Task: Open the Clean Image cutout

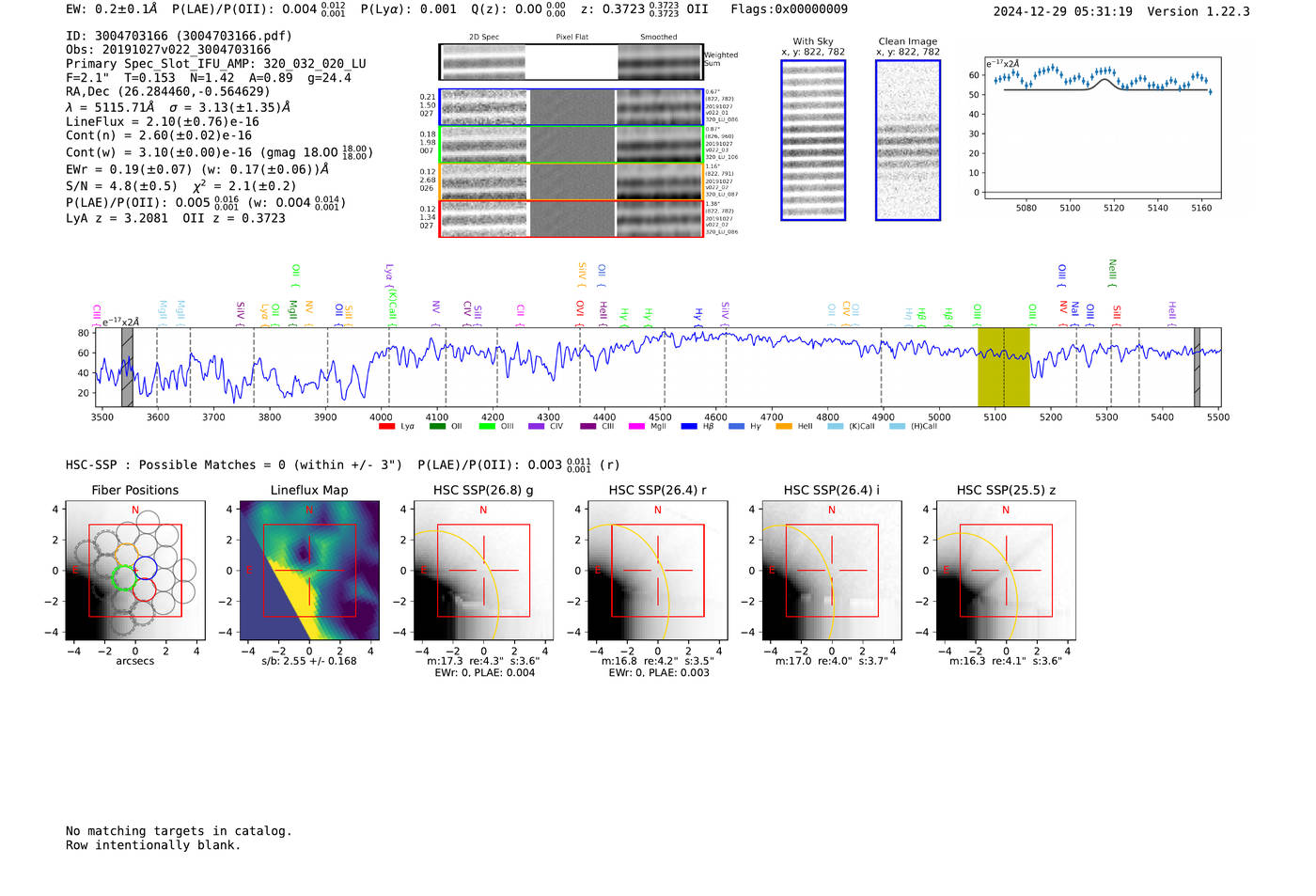Action: (908, 140)
